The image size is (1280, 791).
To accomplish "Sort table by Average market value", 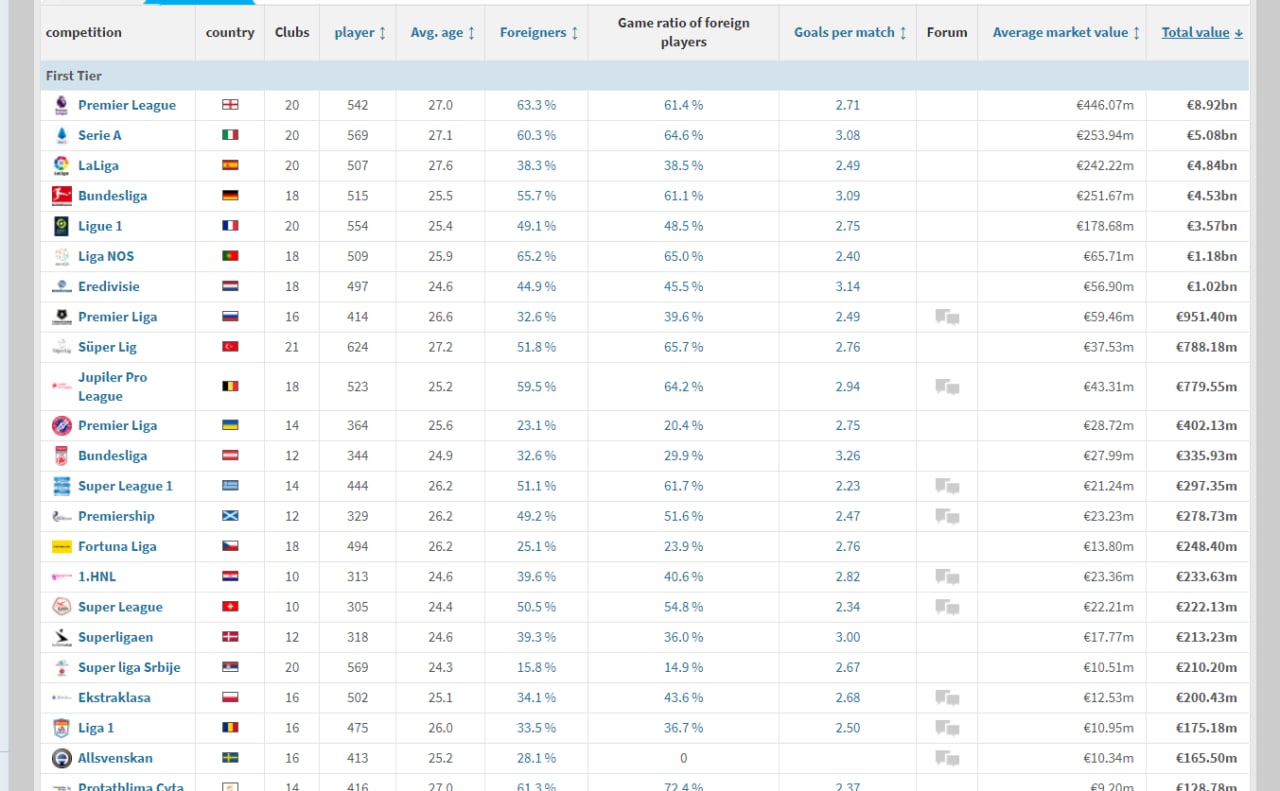I will tap(1066, 32).
